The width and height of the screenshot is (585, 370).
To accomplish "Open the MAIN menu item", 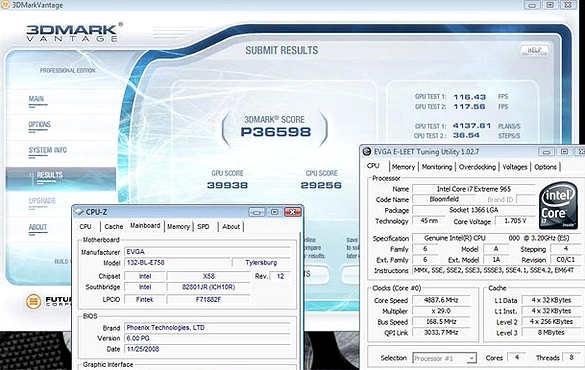I will point(36,99).
